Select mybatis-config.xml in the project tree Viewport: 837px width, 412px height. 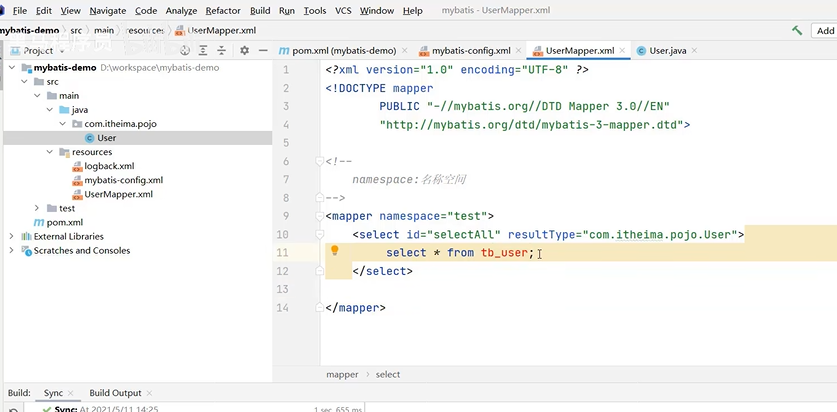[x=122, y=180]
